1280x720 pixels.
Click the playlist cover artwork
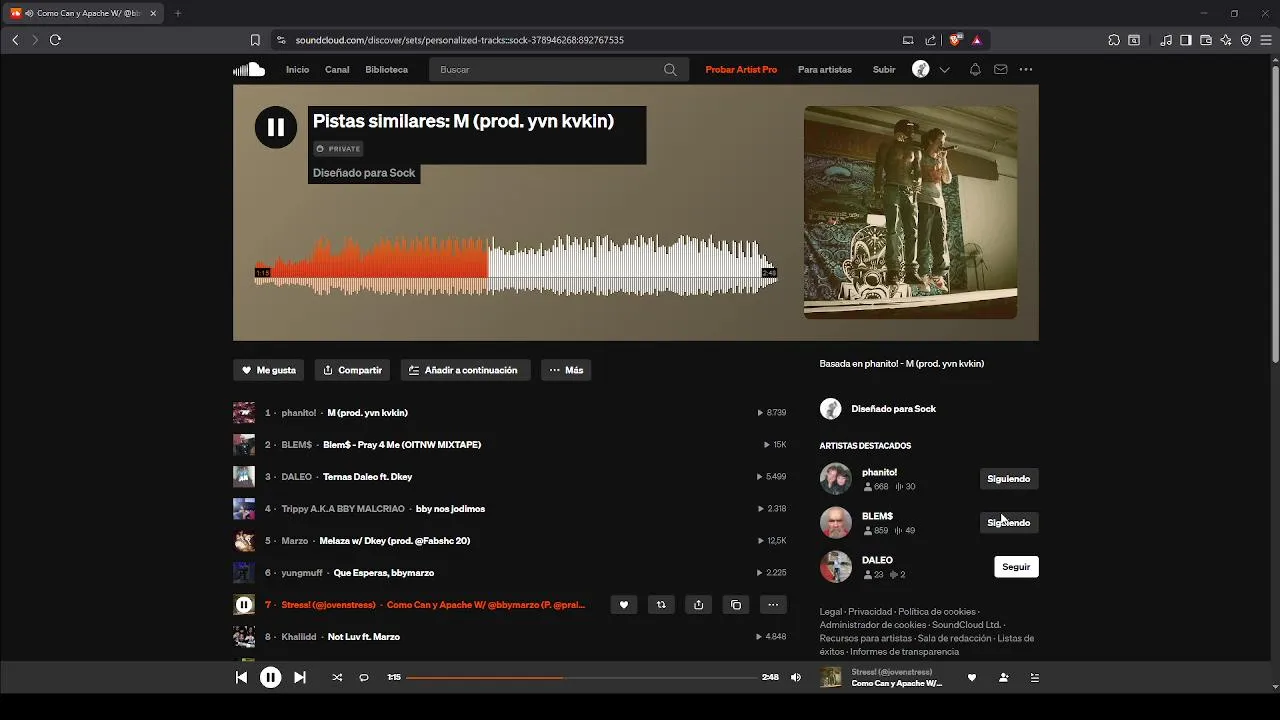click(x=910, y=212)
